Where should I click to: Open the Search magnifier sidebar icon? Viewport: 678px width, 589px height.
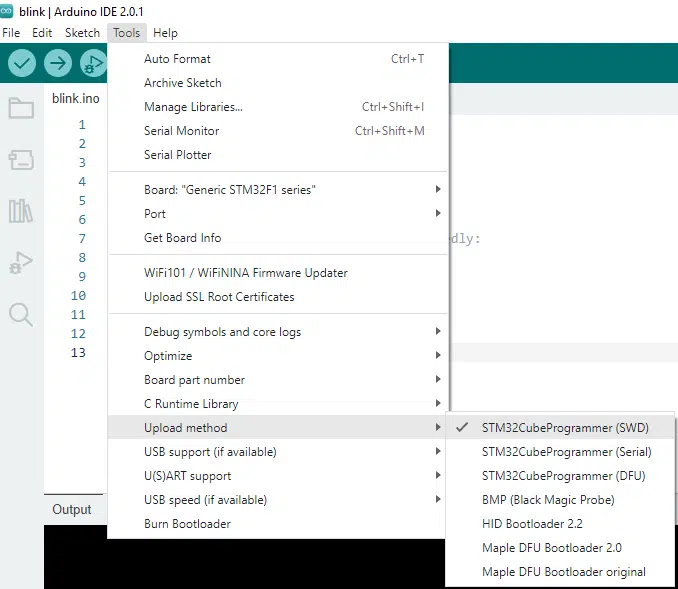(21, 314)
